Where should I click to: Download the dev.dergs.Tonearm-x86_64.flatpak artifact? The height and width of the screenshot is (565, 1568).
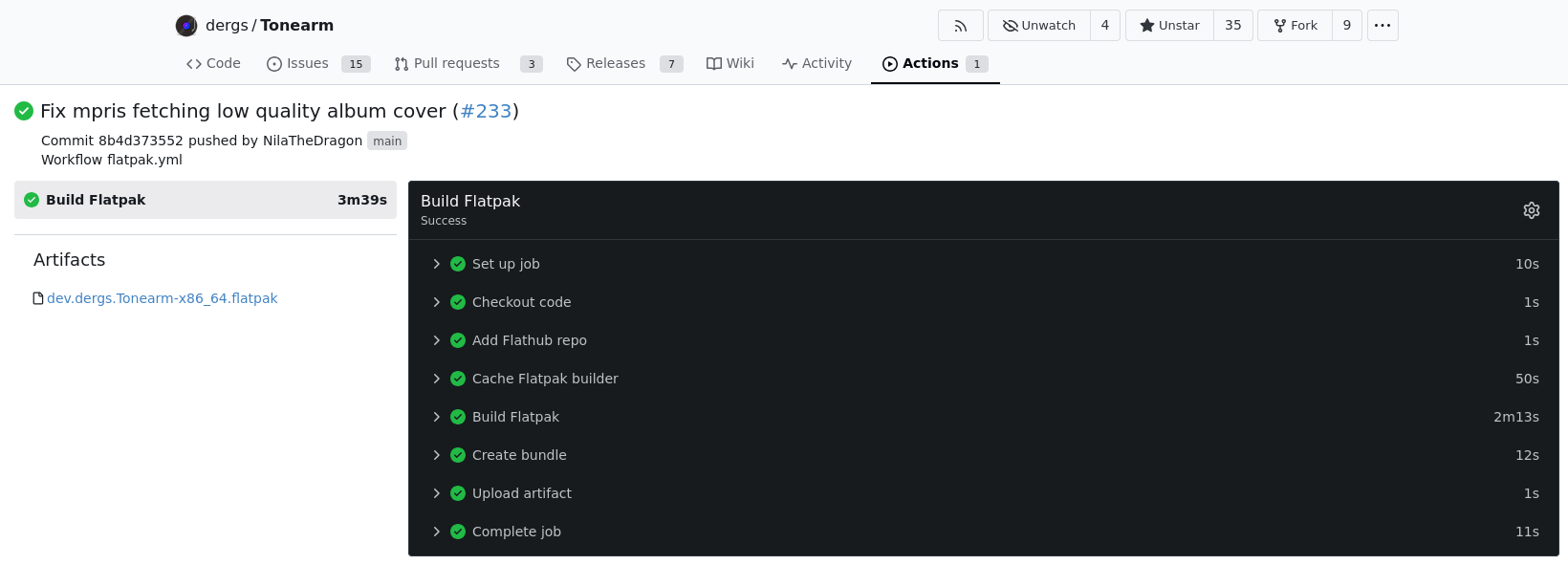click(x=162, y=298)
